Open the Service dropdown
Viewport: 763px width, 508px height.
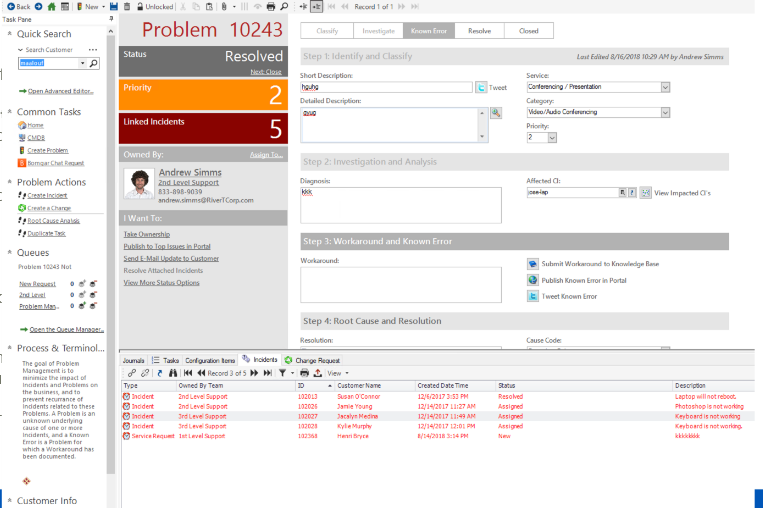click(x=665, y=87)
